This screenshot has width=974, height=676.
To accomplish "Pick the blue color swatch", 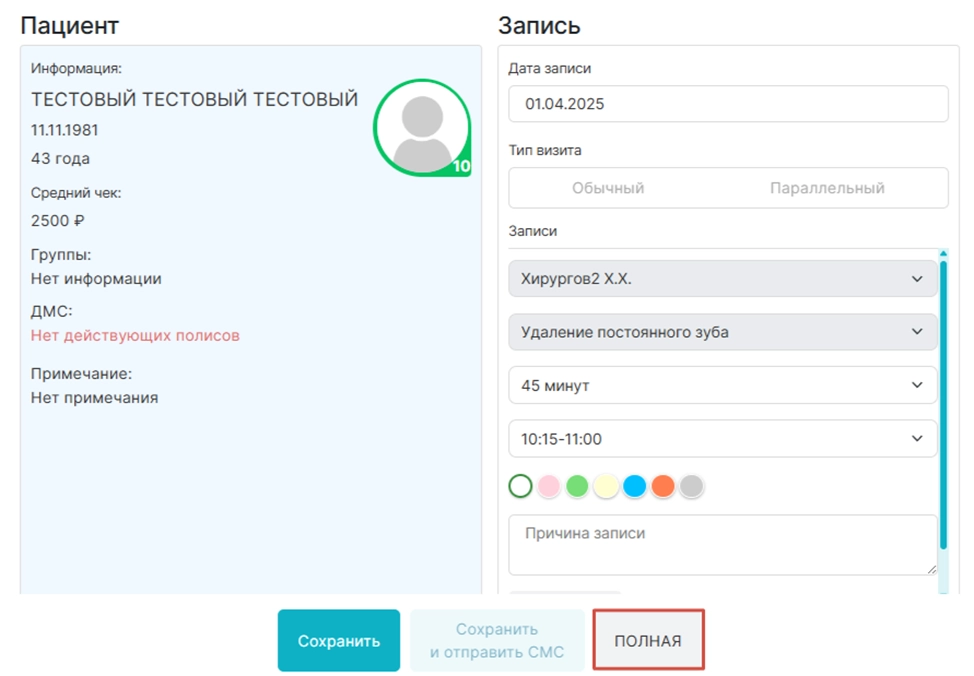I will click(635, 486).
